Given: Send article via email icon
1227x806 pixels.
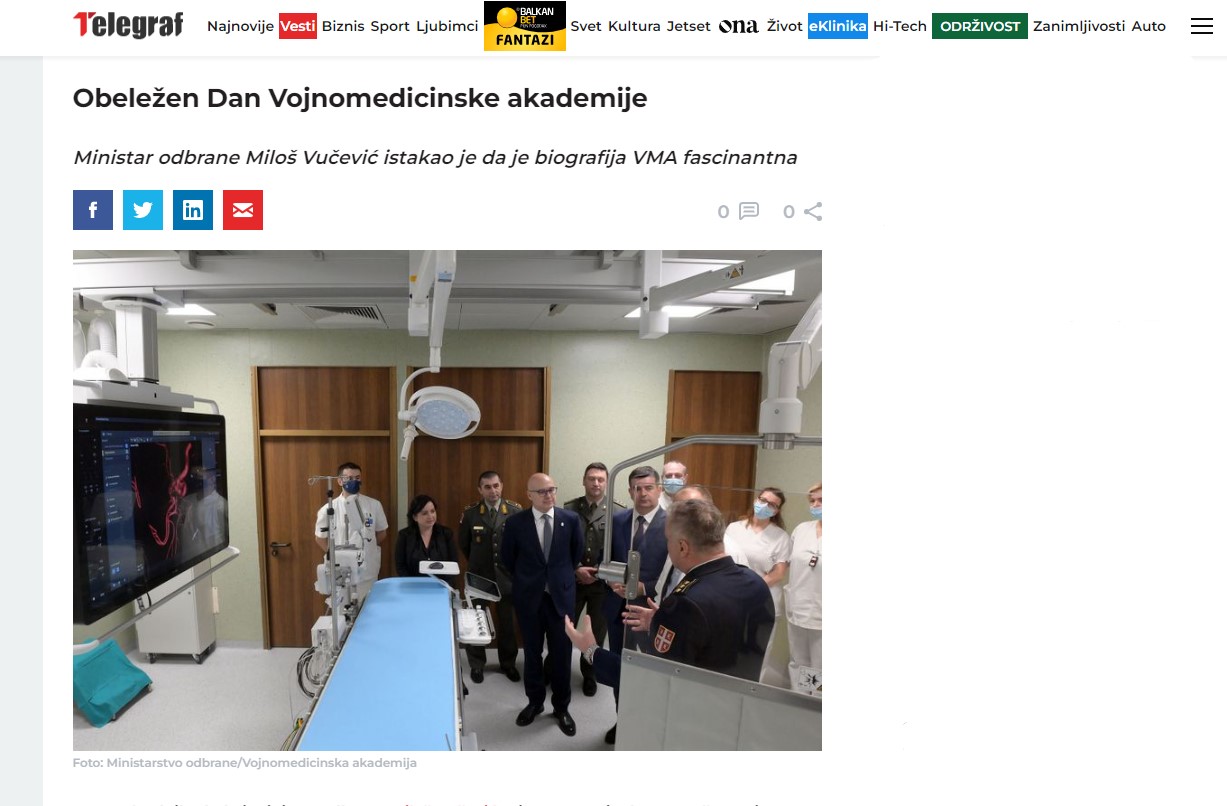Looking at the screenshot, I should click(x=243, y=210).
